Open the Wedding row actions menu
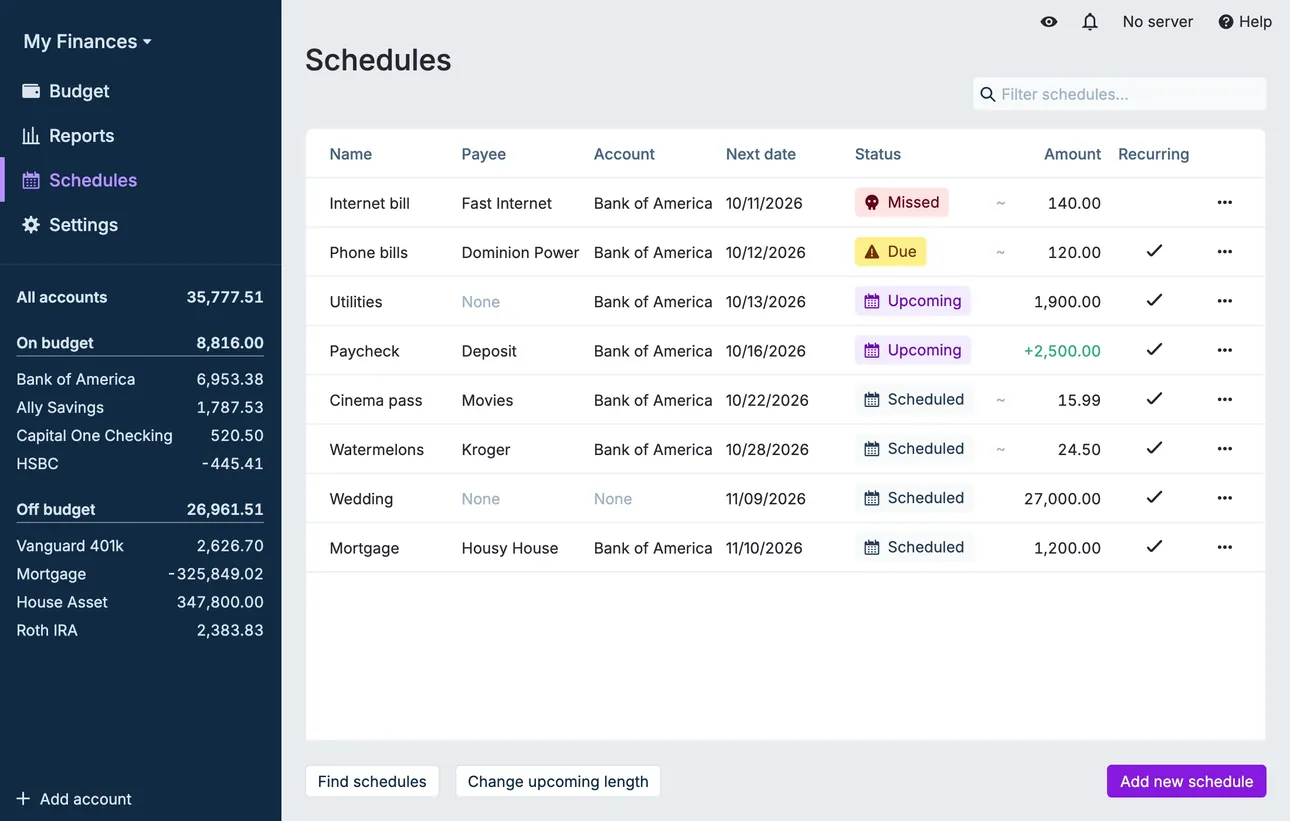 1224,498
